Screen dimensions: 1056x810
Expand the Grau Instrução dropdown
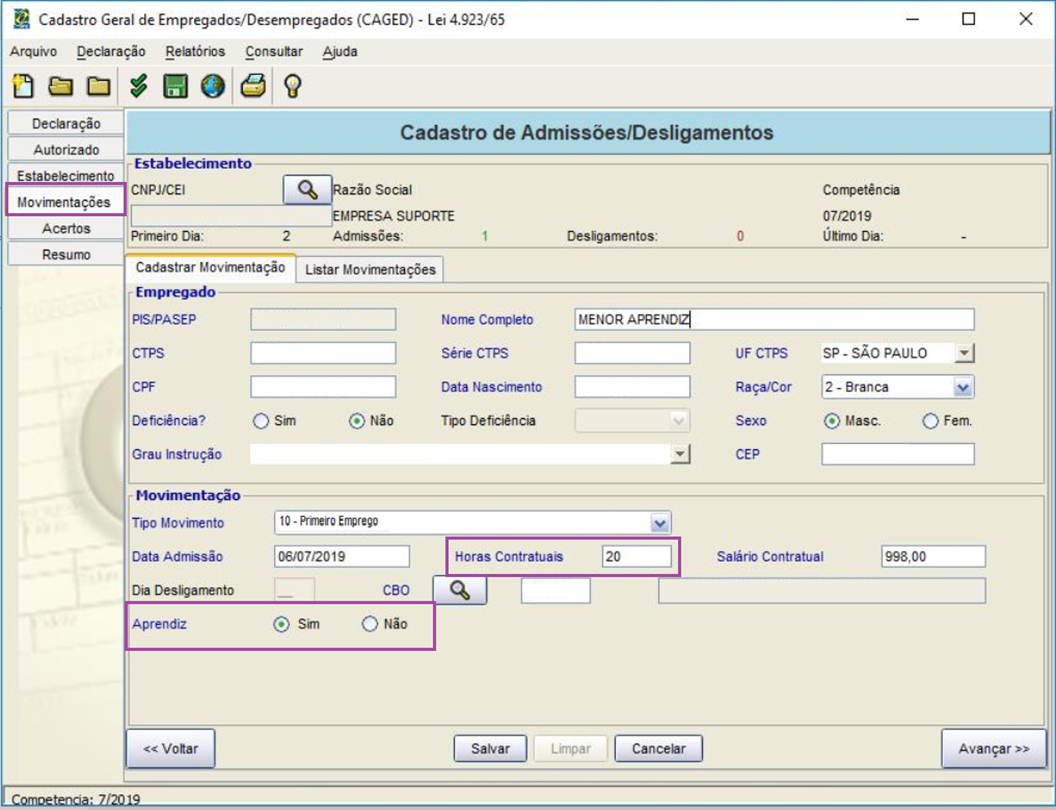click(680, 454)
